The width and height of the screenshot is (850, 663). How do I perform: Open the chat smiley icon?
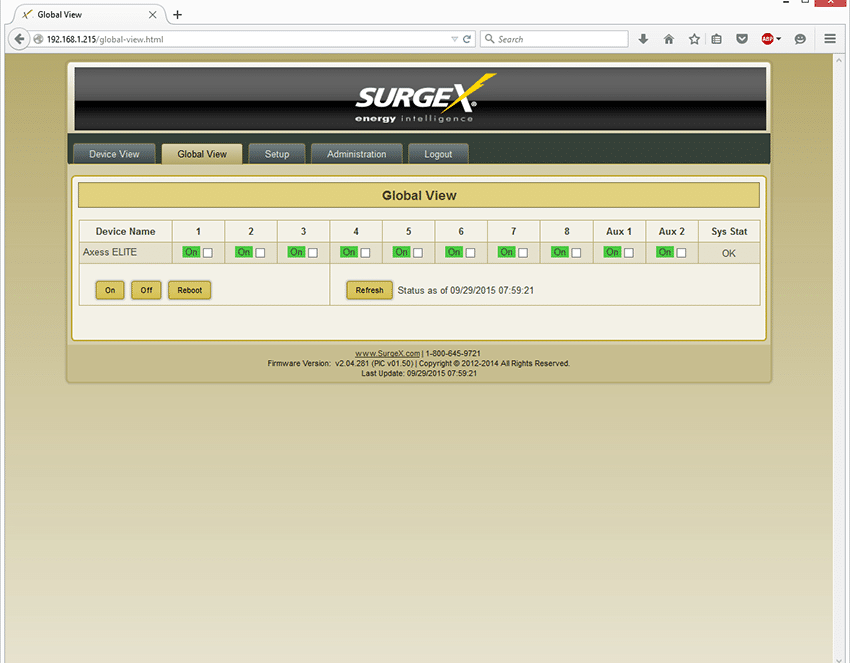(x=800, y=39)
